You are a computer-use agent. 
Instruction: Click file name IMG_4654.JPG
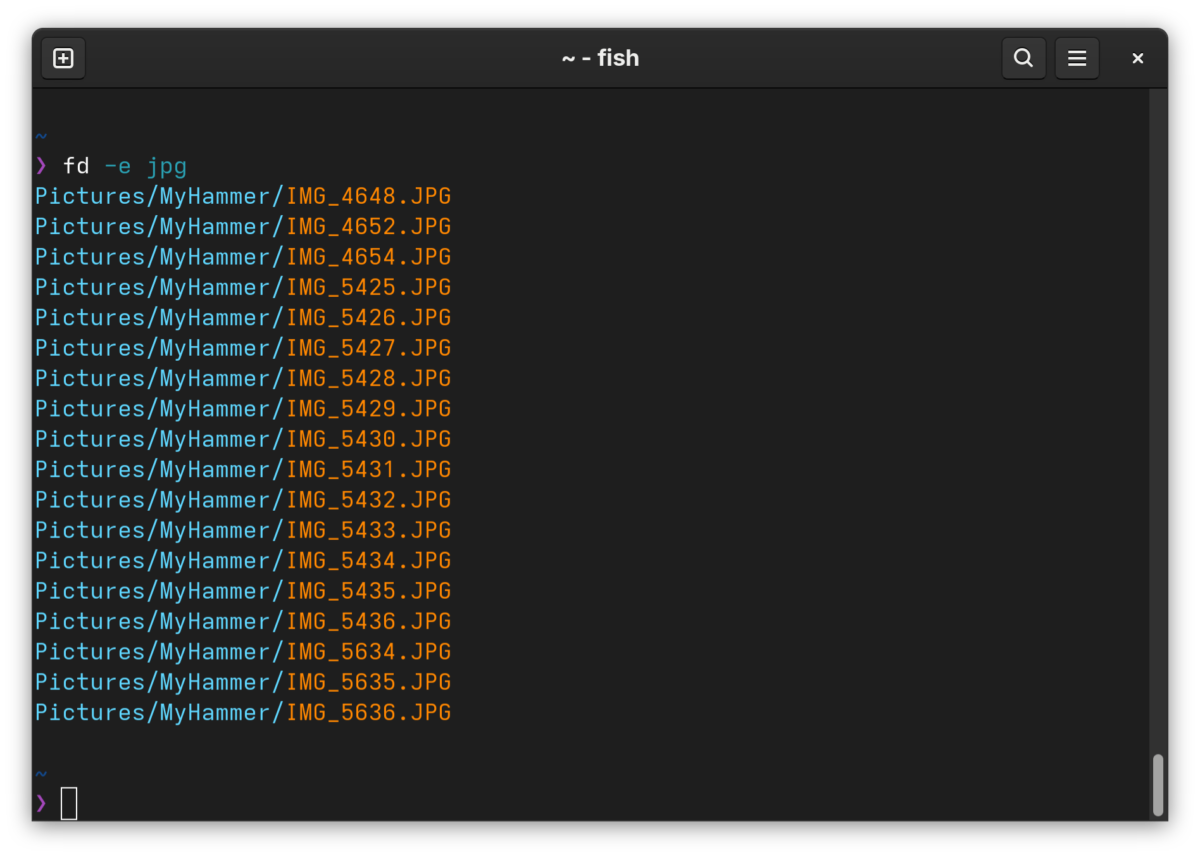click(x=369, y=257)
